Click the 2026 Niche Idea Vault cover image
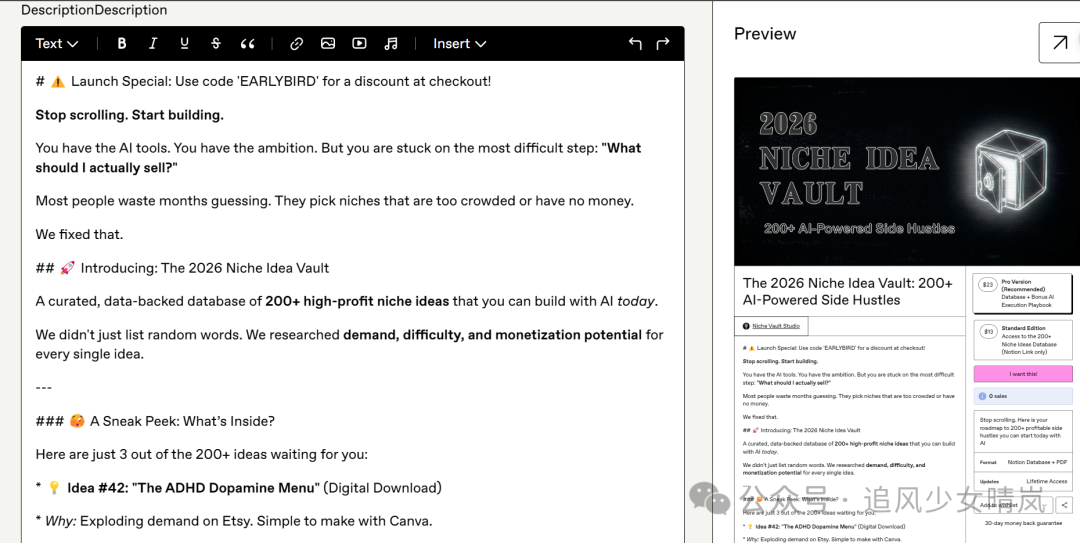The width and height of the screenshot is (1080, 543). click(x=906, y=172)
